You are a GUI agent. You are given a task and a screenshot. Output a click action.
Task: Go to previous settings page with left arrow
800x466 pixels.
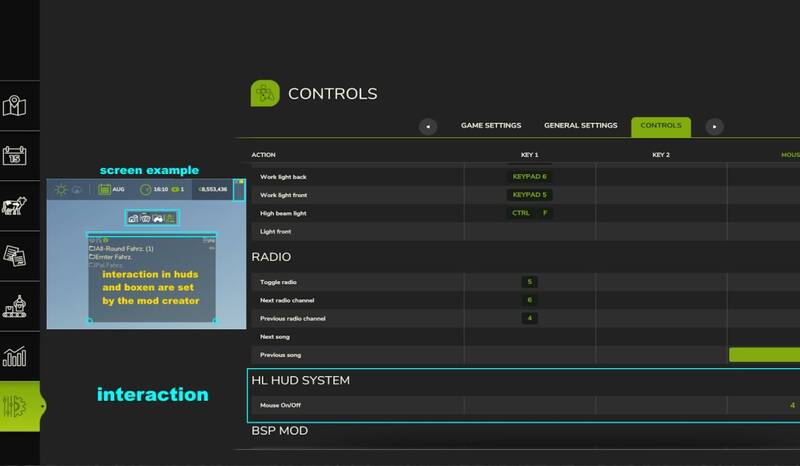428,126
